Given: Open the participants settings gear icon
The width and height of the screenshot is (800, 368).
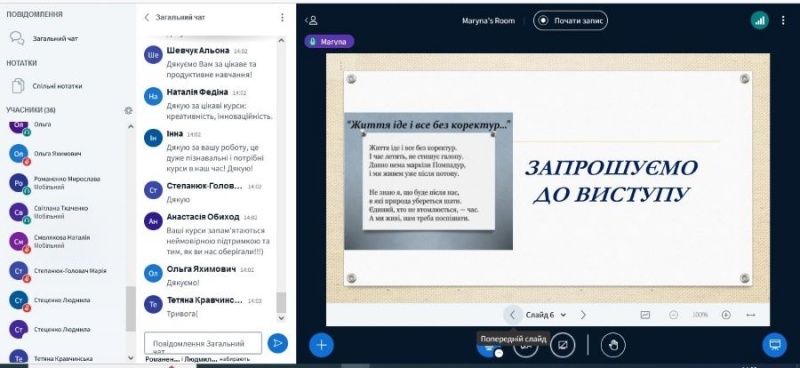Looking at the screenshot, I should [x=128, y=110].
